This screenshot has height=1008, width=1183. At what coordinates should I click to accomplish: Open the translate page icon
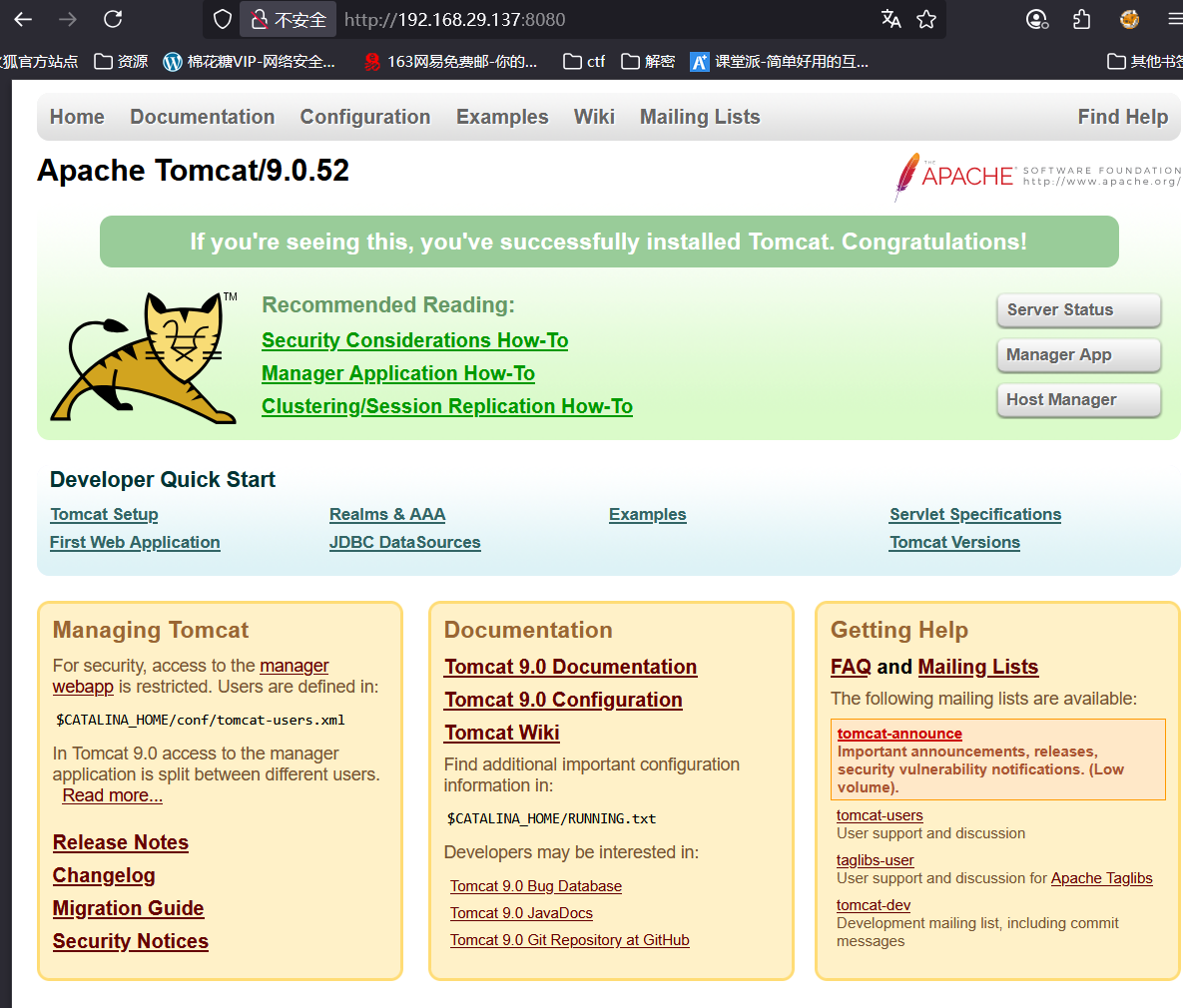point(891,20)
